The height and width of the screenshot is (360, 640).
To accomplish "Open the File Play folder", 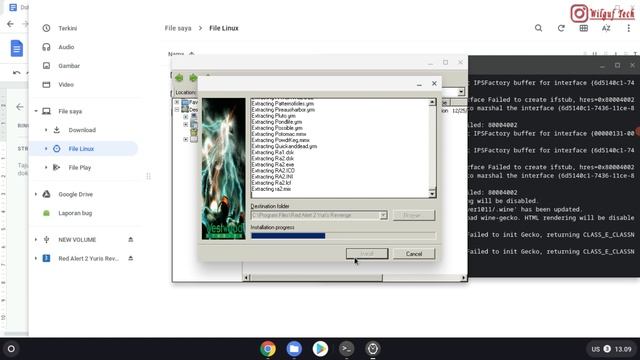I will point(80,167).
